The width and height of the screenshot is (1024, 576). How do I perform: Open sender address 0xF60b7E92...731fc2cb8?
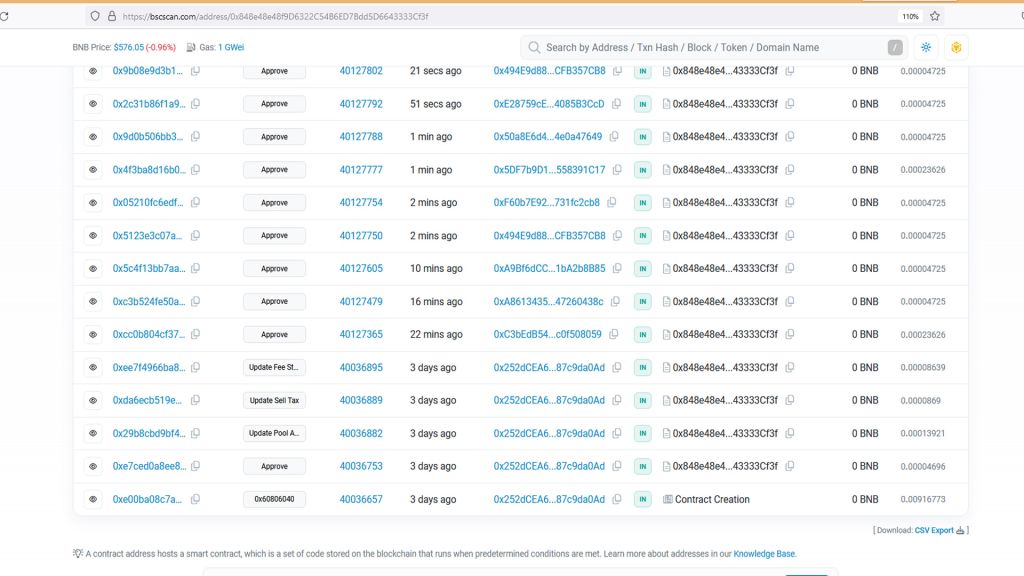[x=546, y=203]
